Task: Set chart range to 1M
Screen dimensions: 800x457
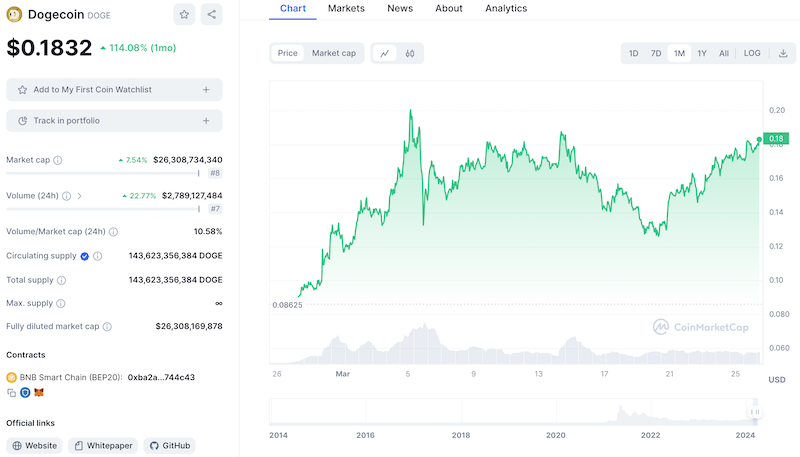Action: [x=679, y=53]
